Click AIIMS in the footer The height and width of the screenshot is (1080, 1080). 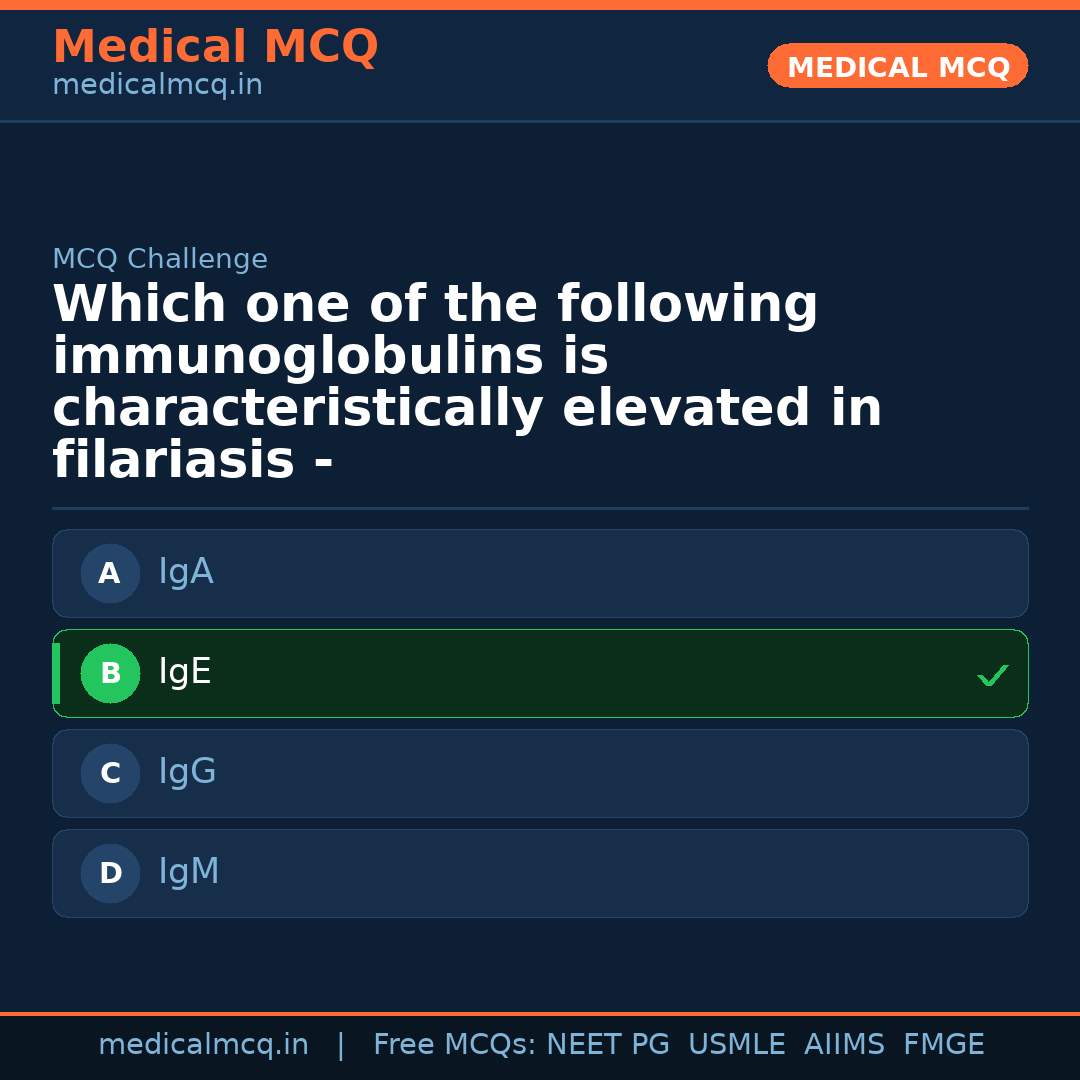(x=844, y=1045)
